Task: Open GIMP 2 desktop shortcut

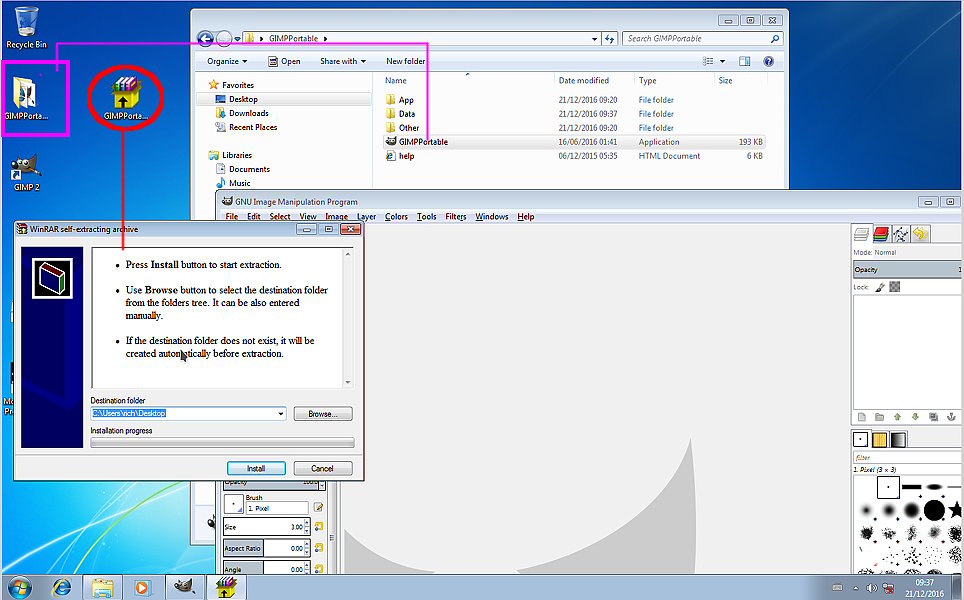Action: click(x=26, y=173)
